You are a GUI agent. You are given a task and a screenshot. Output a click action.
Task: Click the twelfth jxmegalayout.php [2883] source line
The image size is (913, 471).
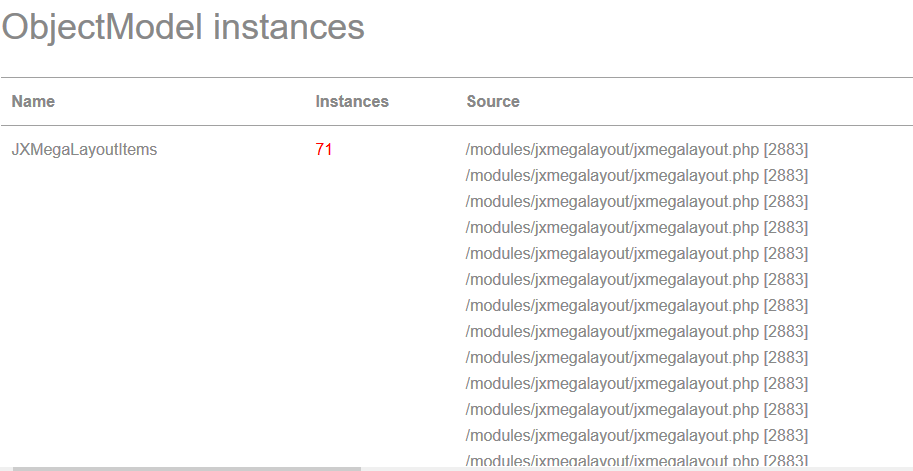tap(637, 435)
